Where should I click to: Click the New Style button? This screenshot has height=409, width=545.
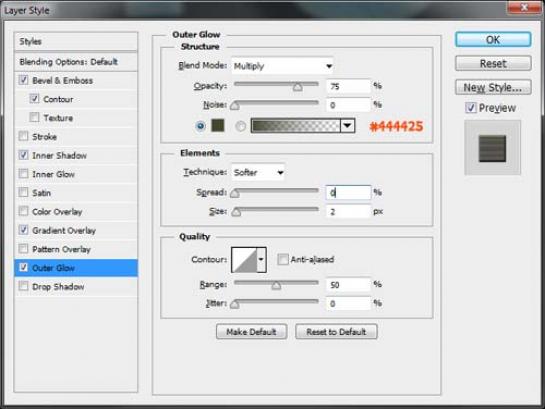coord(493,87)
